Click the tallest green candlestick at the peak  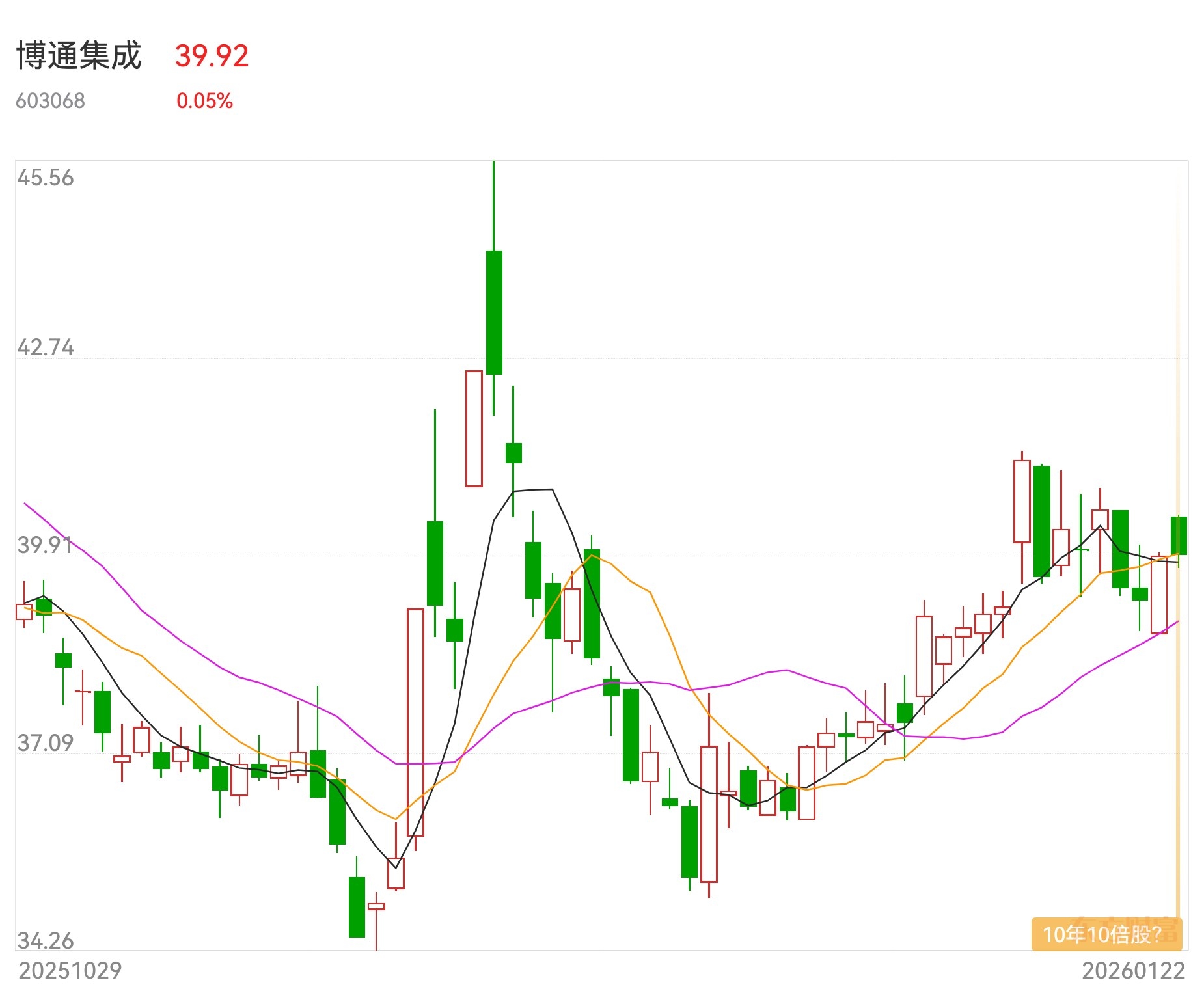[x=494, y=312]
